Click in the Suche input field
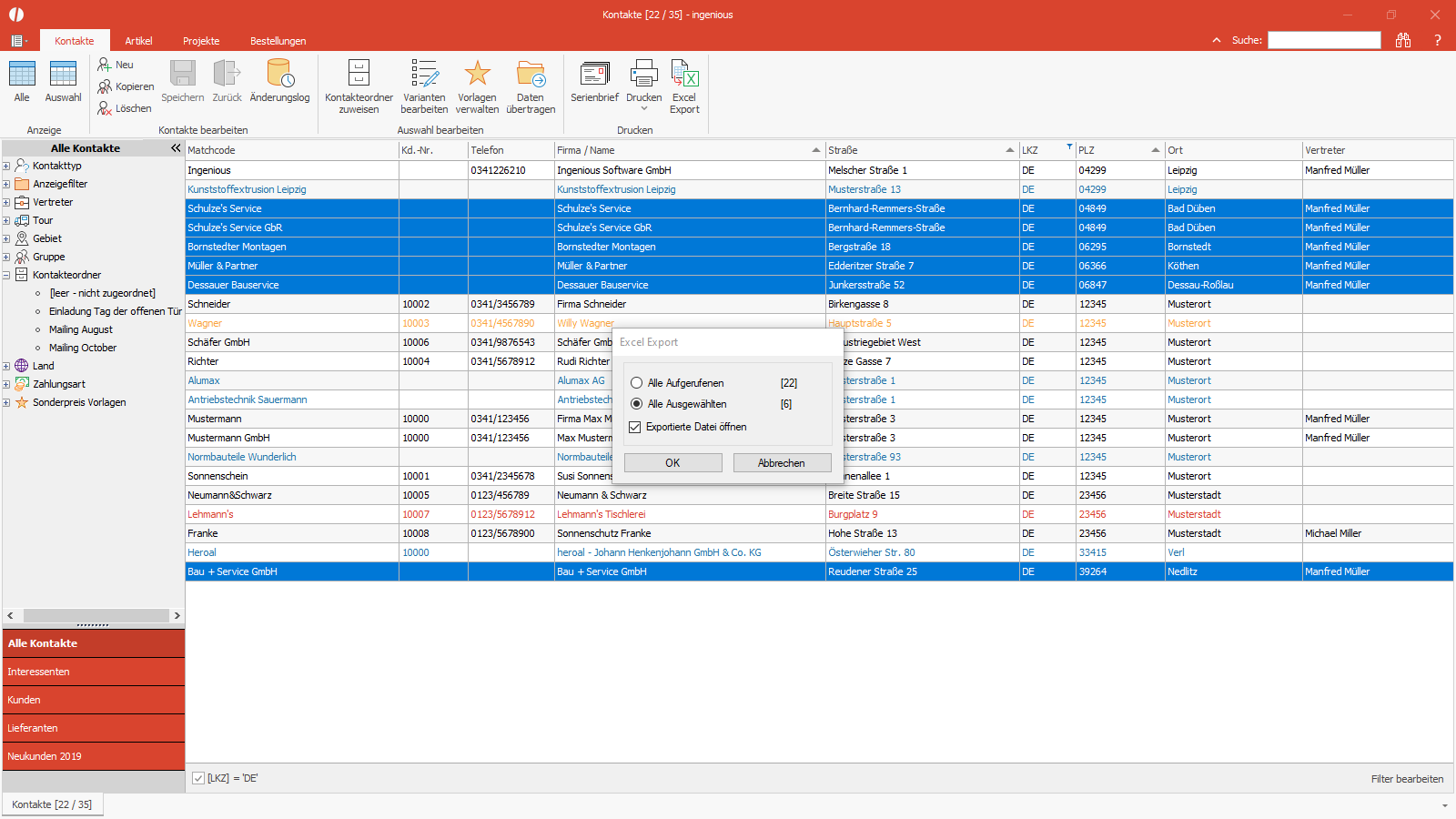Image resolution: width=1456 pixels, height=819 pixels. (x=1324, y=40)
